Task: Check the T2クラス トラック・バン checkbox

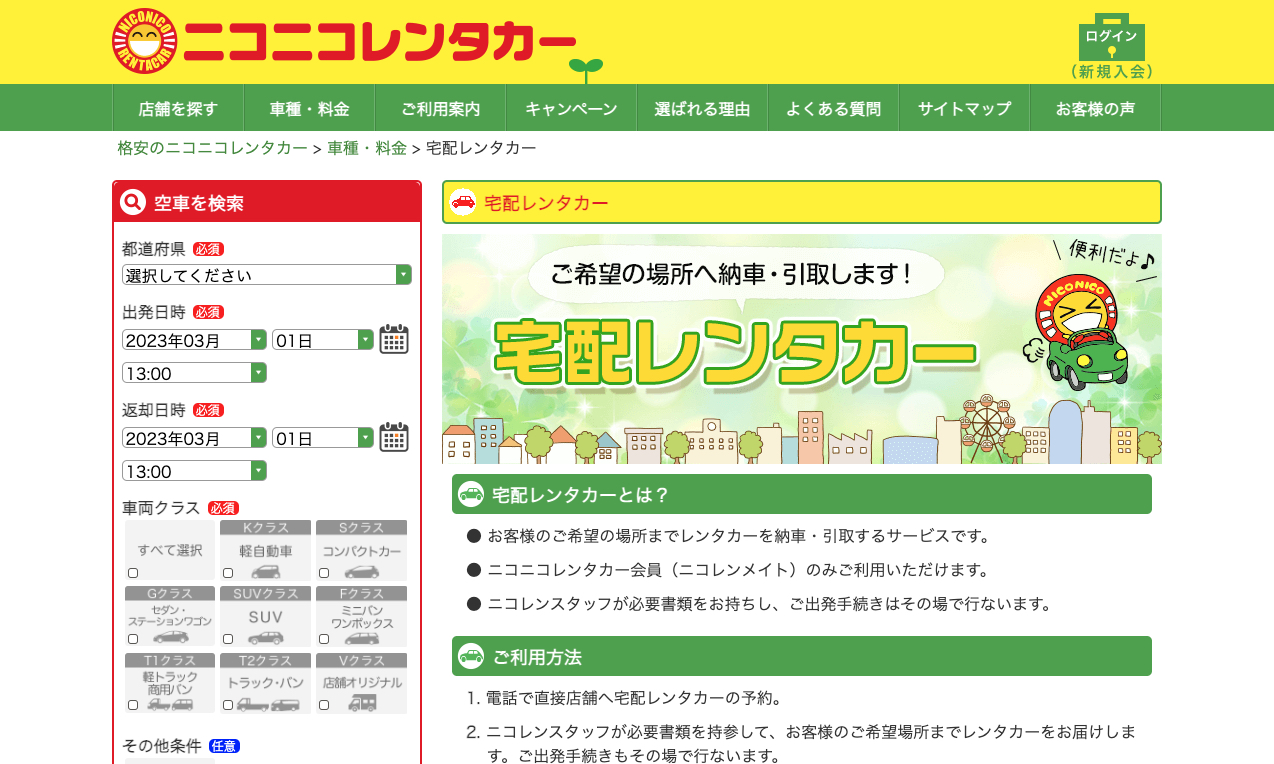Action: (228, 705)
